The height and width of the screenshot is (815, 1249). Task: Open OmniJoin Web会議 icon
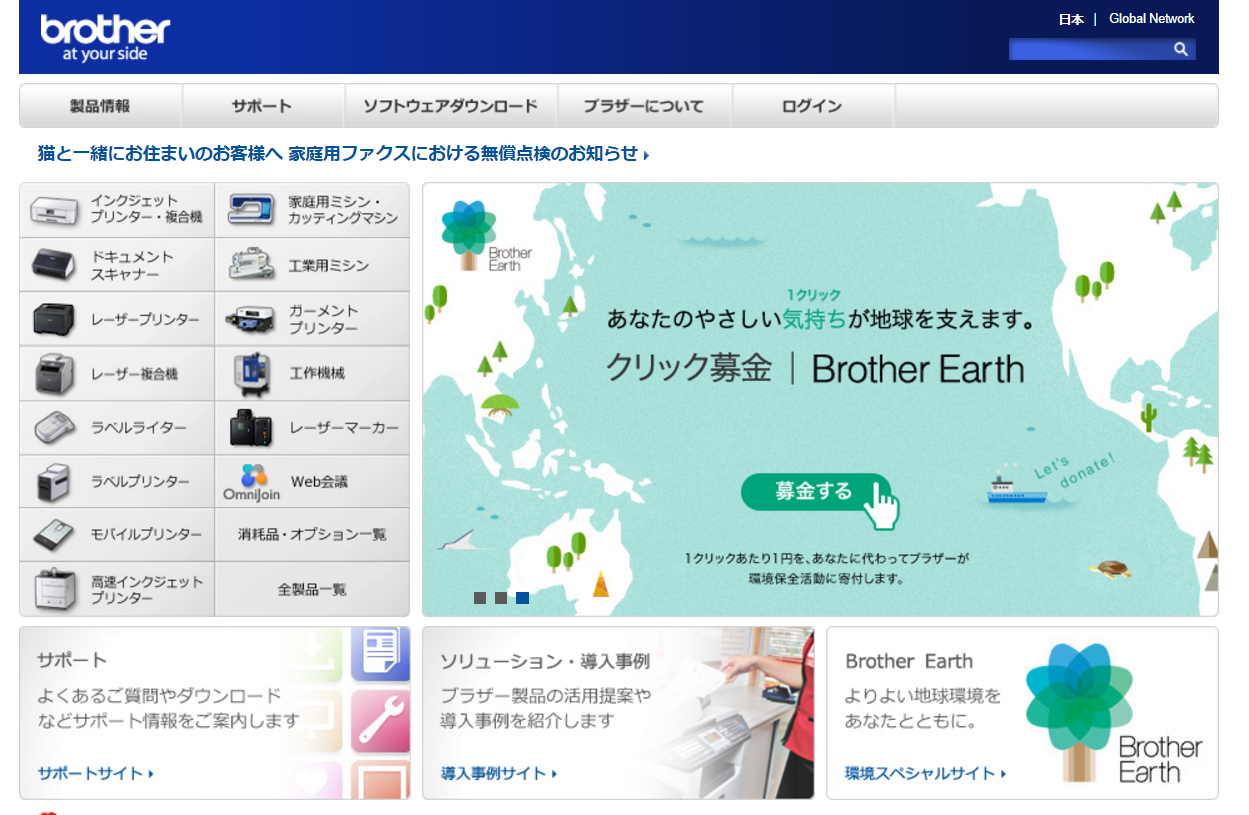coord(251,481)
